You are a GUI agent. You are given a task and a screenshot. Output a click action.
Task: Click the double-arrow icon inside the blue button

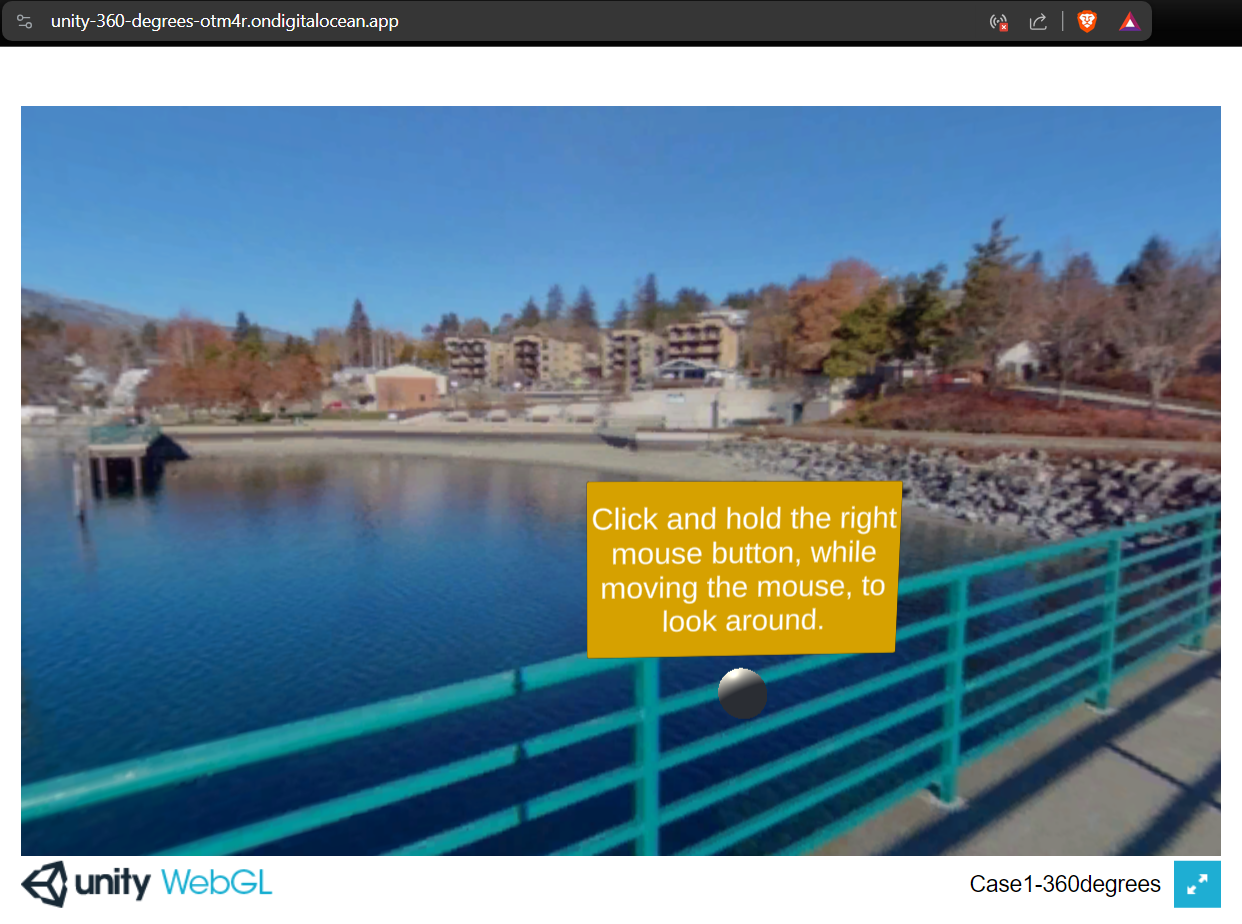1197,884
